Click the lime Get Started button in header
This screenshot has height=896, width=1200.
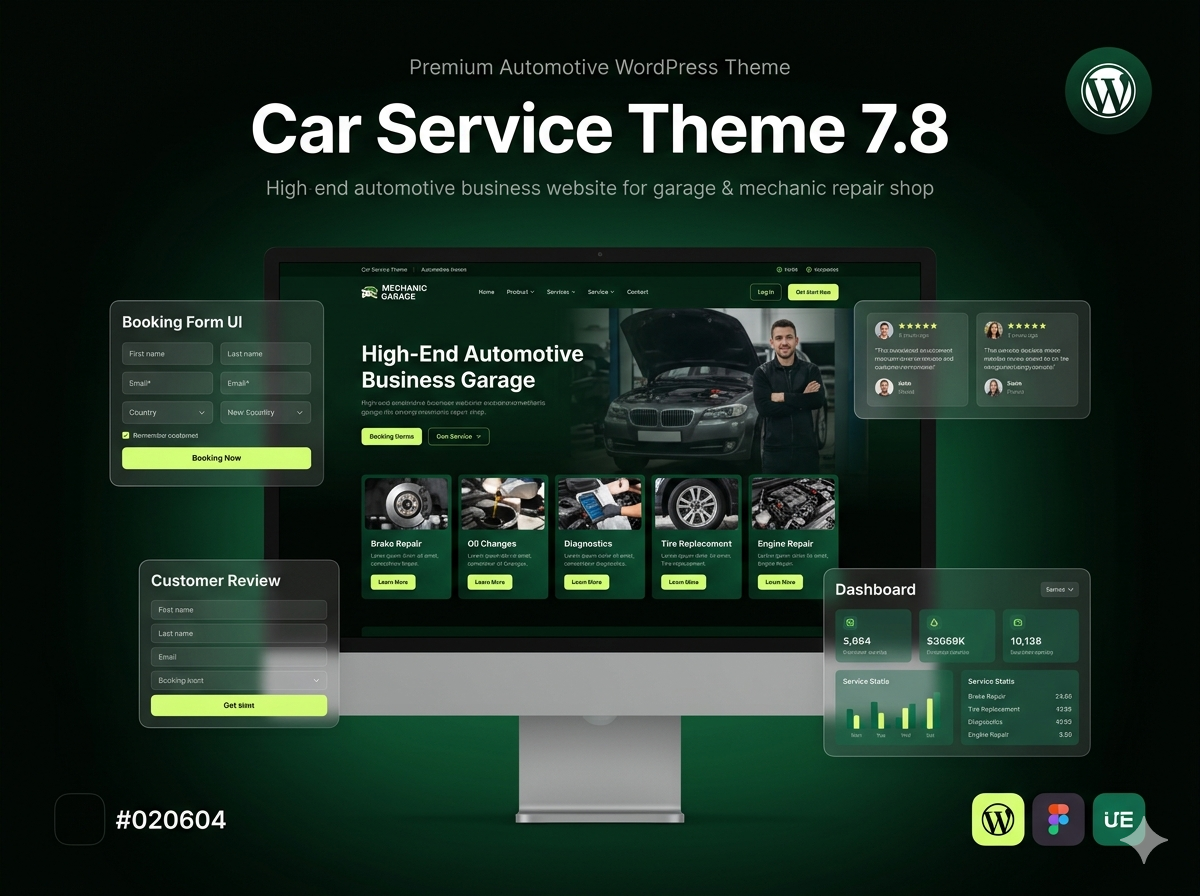click(813, 292)
